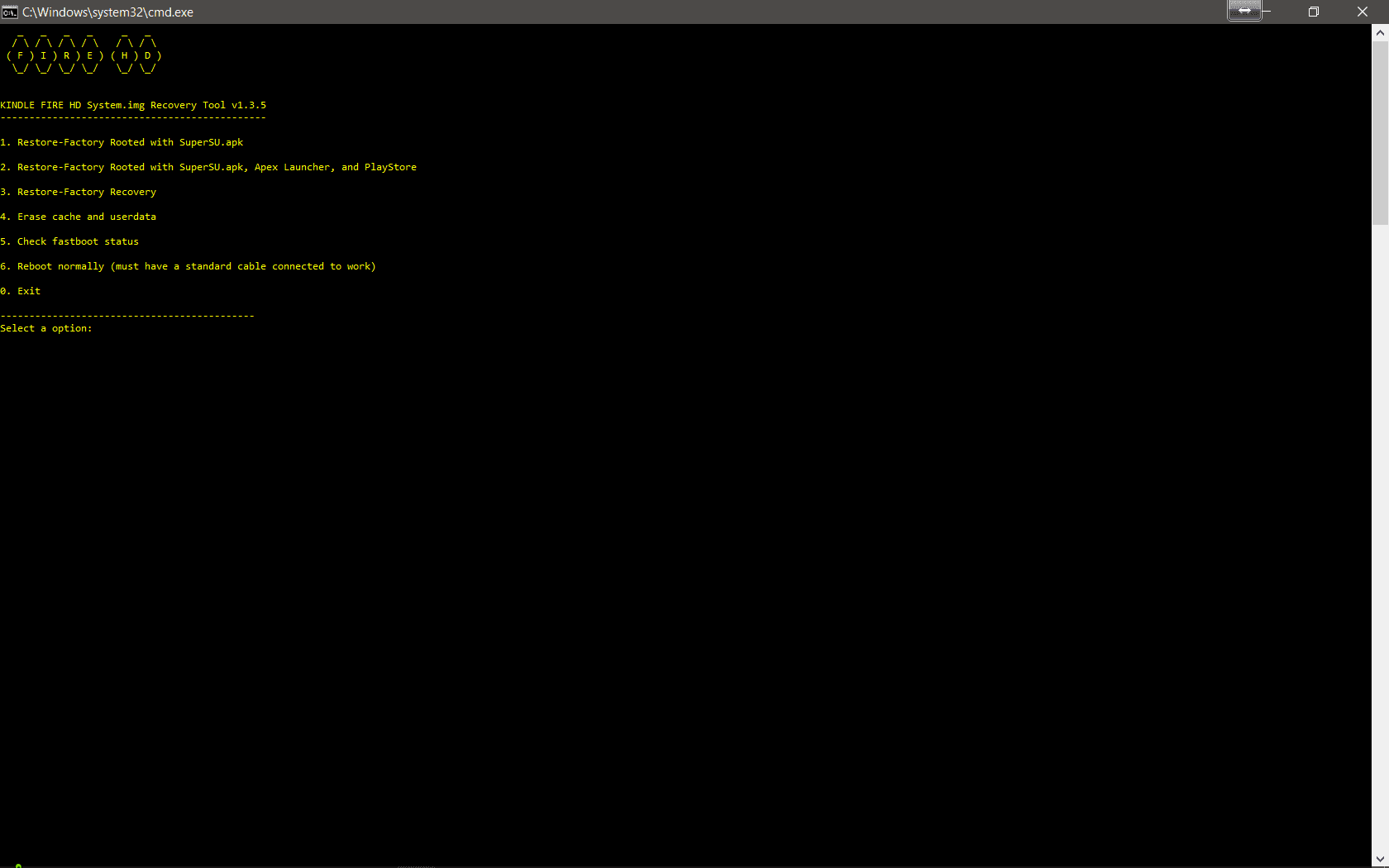Image resolution: width=1389 pixels, height=868 pixels.
Task: Close the cmd.exe window
Action: click(x=1363, y=12)
